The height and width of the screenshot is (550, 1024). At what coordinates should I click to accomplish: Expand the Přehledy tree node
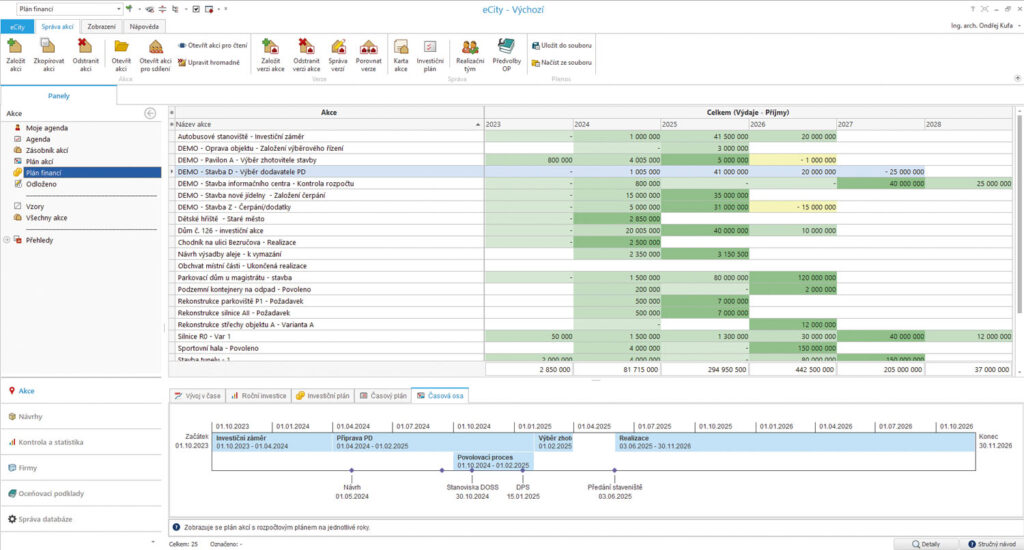tap(8, 240)
